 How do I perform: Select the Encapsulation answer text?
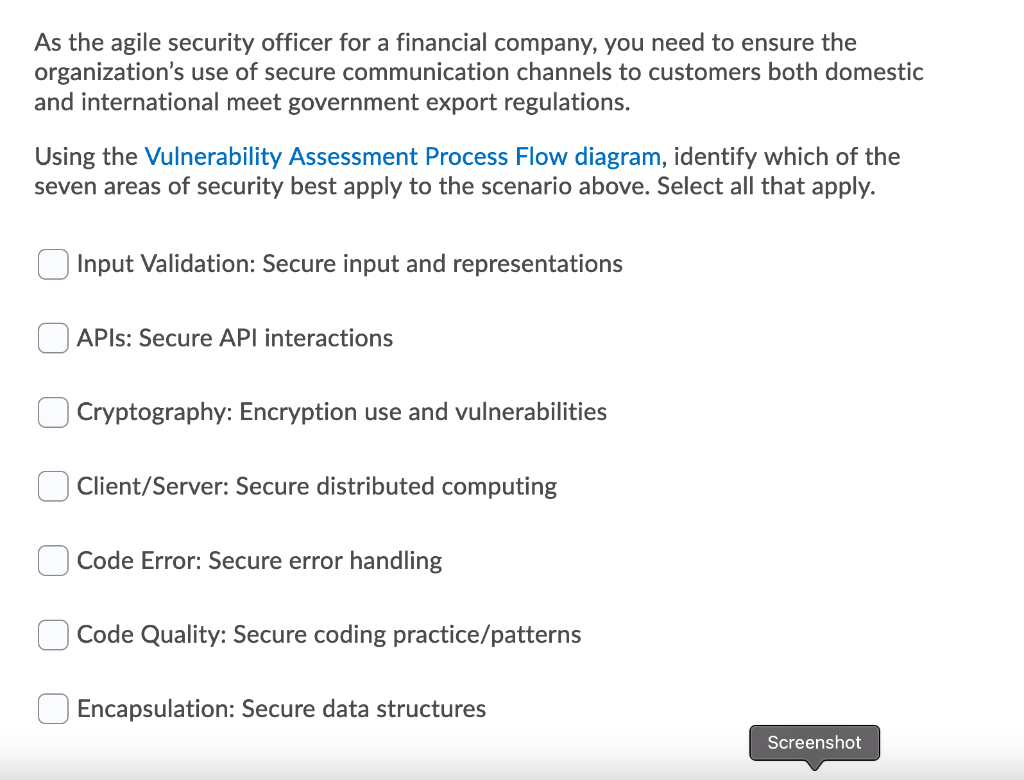(281, 709)
